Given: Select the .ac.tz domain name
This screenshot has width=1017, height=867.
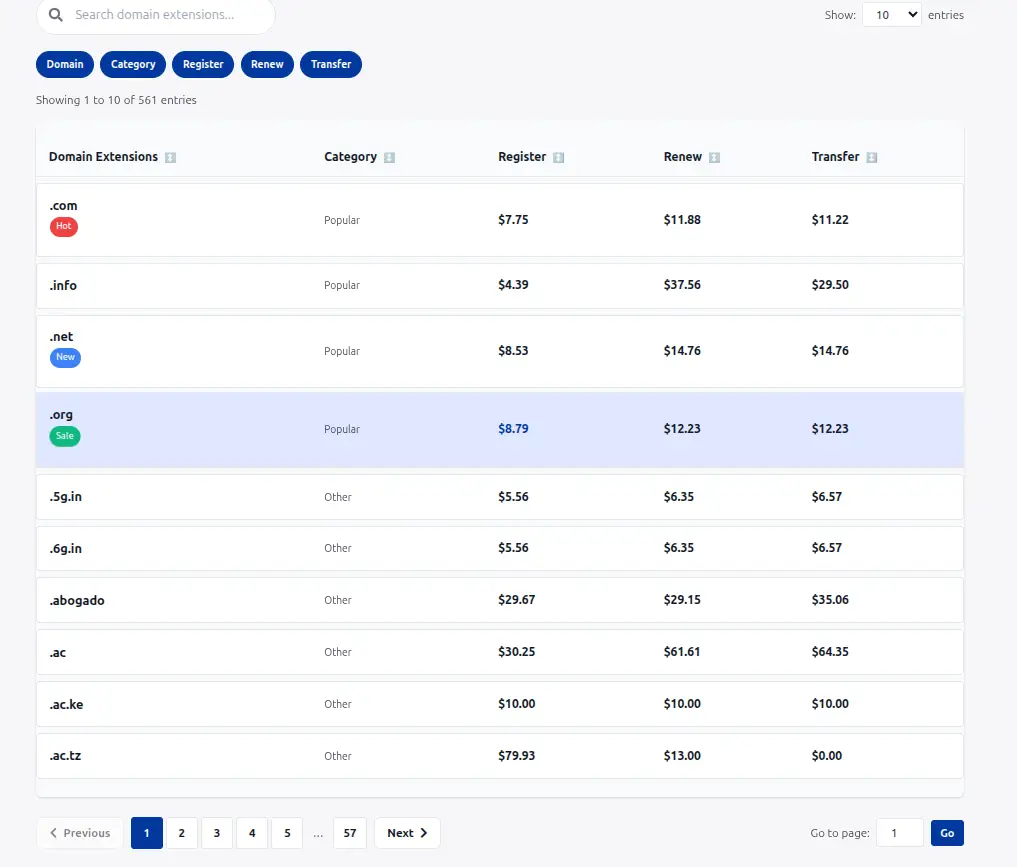Looking at the screenshot, I should pos(66,756).
